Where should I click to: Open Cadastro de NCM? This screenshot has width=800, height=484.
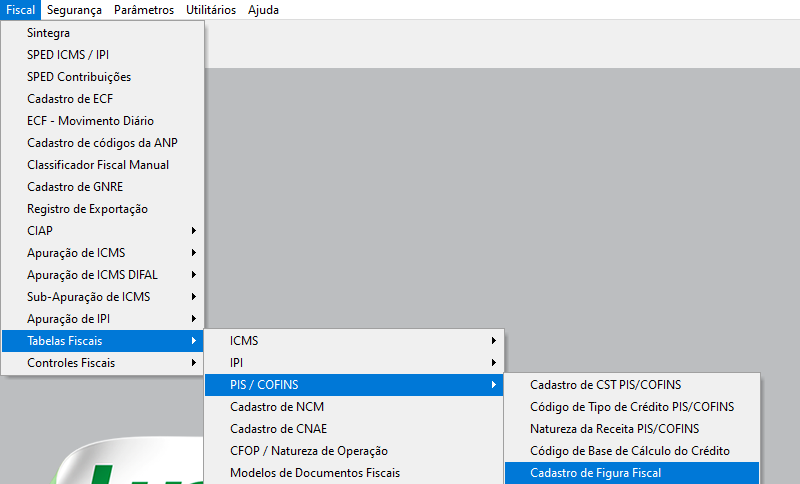tap(277, 407)
